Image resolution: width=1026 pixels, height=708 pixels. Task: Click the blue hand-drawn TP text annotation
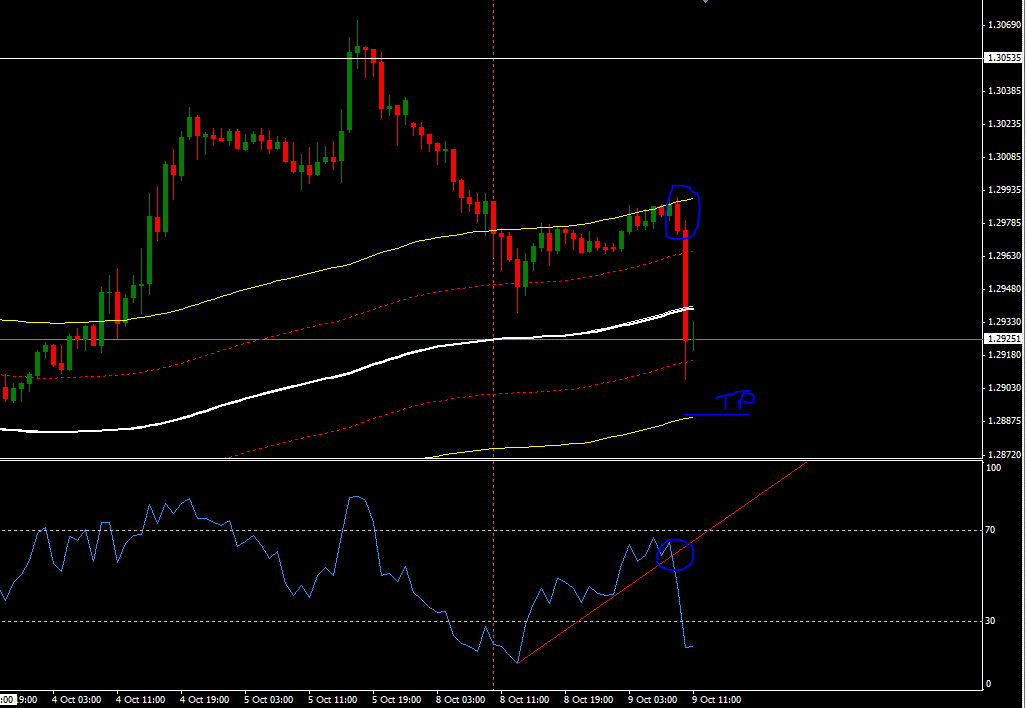pos(735,400)
